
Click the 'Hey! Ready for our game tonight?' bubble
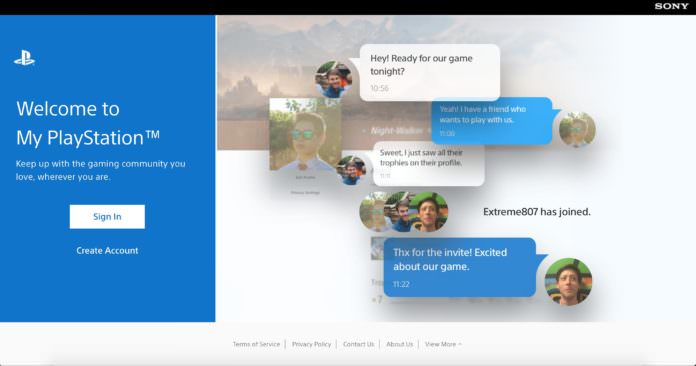click(430, 72)
